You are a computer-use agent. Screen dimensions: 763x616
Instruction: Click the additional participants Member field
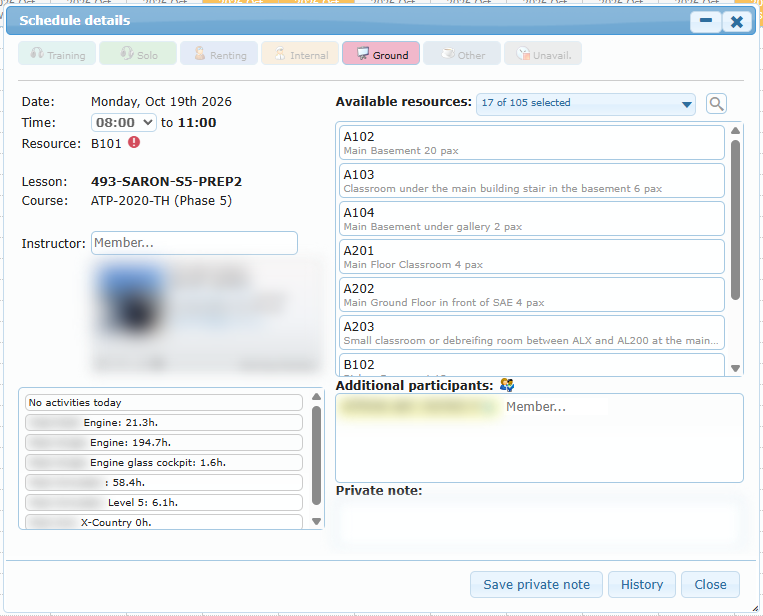pyautogui.click(x=557, y=406)
